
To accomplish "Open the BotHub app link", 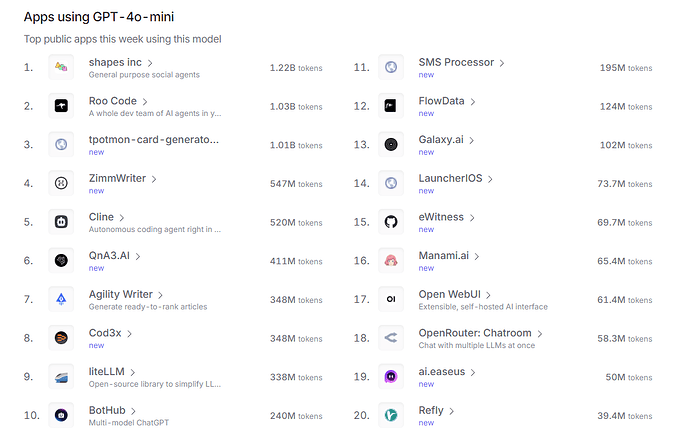I will point(107,410).
